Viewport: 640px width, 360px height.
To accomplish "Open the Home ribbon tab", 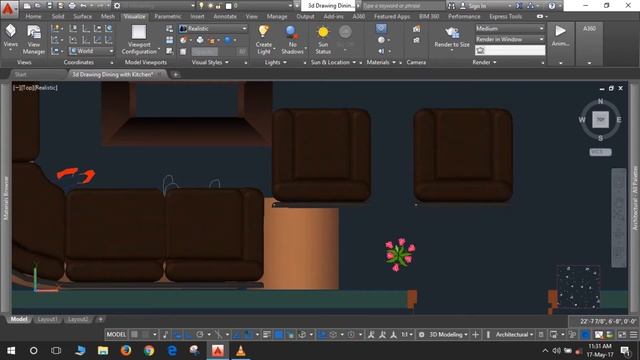I will pyautogui.click(x=33, y=17).
